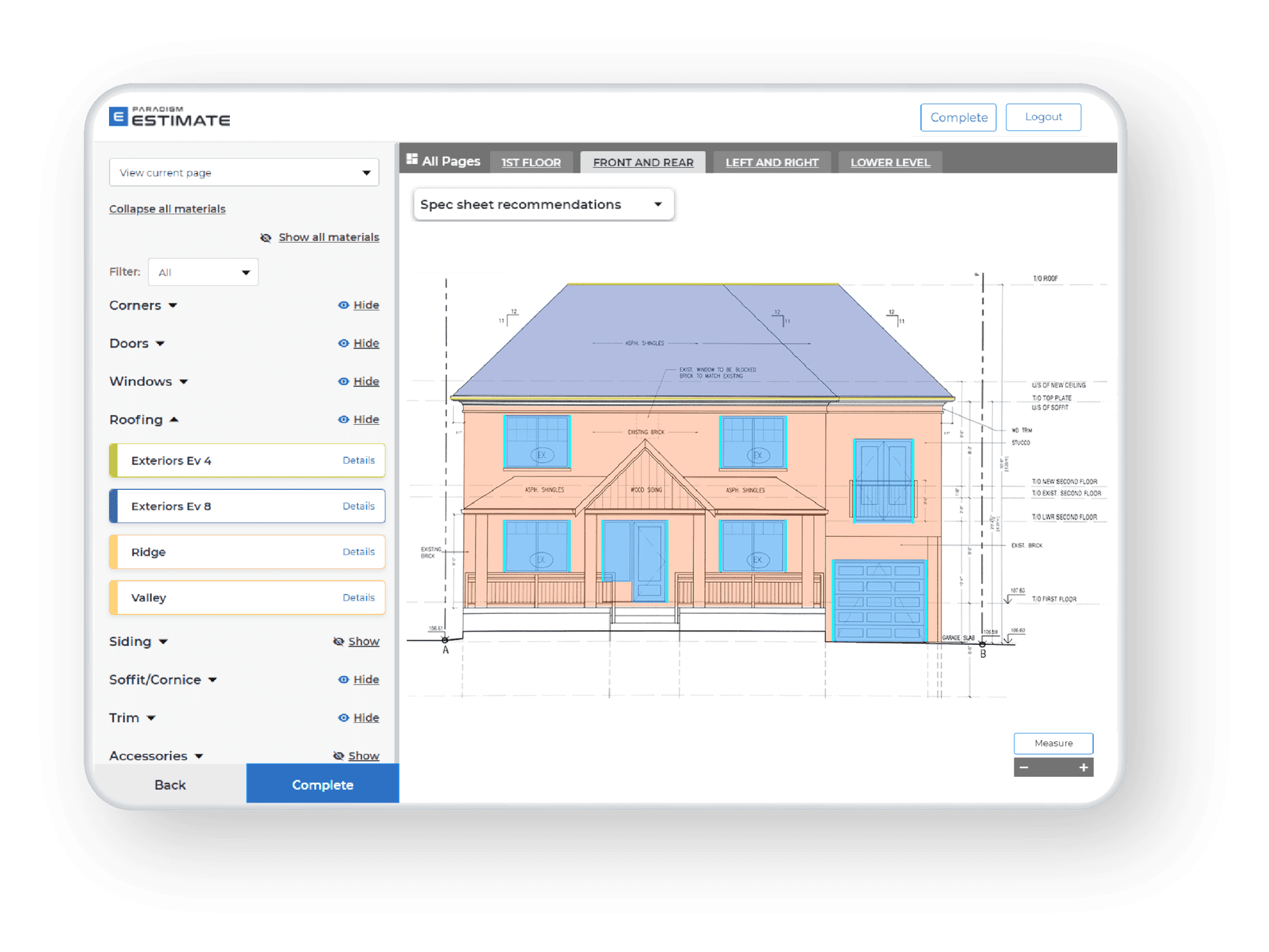The image size is (1269, 952).
Task: Click the All Pages grid icon
Action: click(412, 159)
